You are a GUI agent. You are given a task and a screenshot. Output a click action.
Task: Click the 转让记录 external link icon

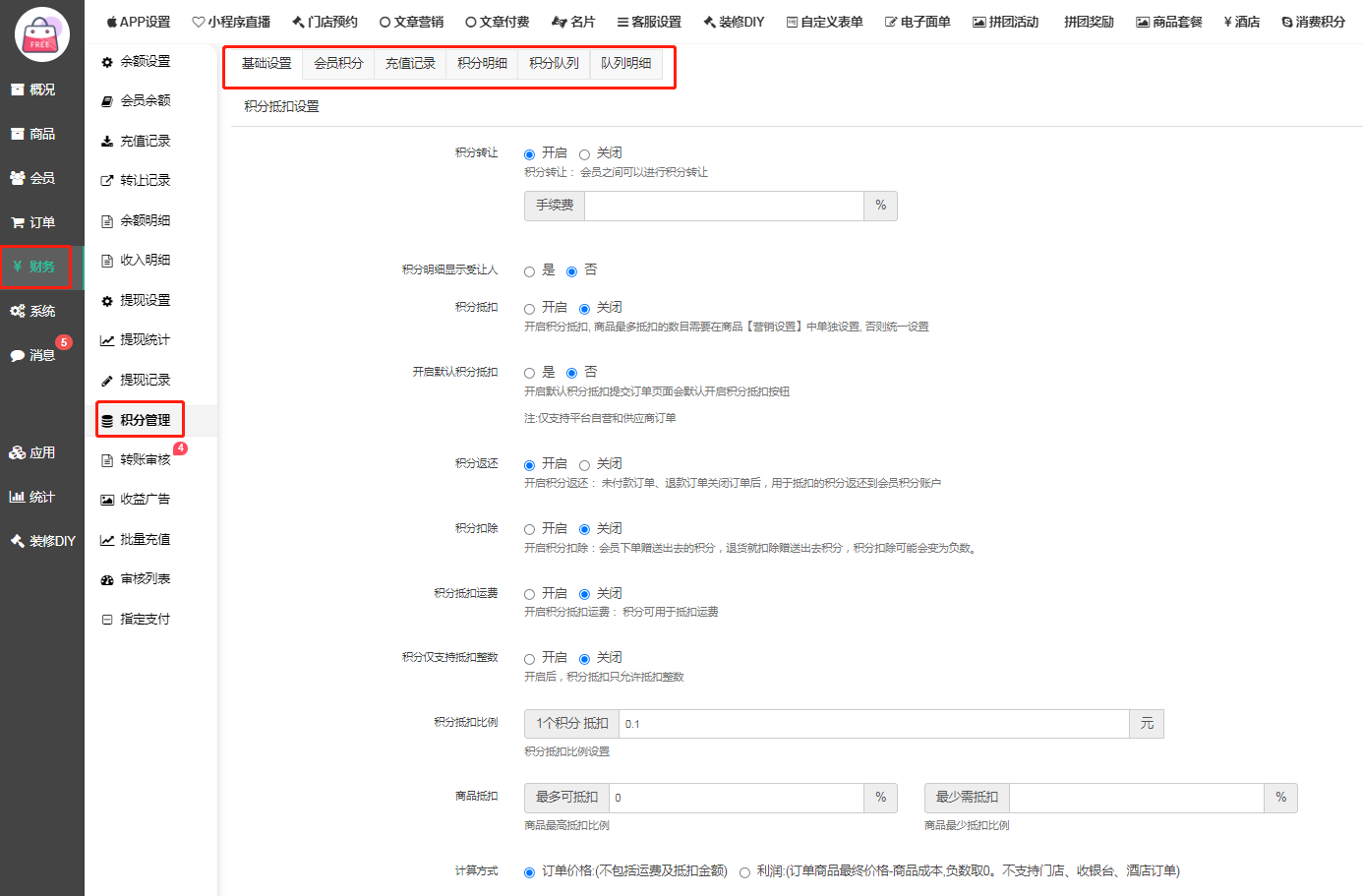(x=107, y=181)
